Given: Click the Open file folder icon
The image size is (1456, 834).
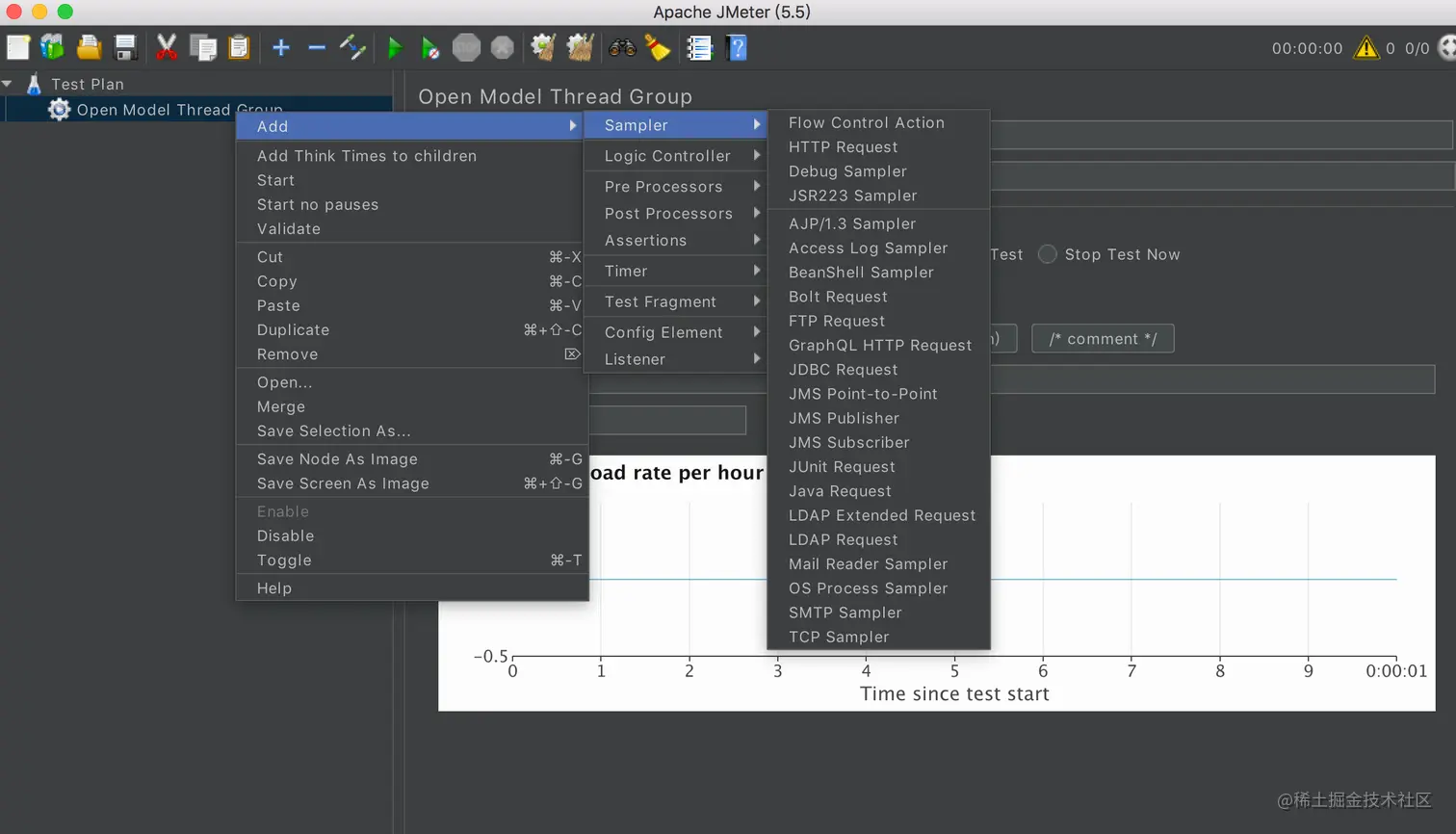Looking at the screenshot, I should [89, 47].
